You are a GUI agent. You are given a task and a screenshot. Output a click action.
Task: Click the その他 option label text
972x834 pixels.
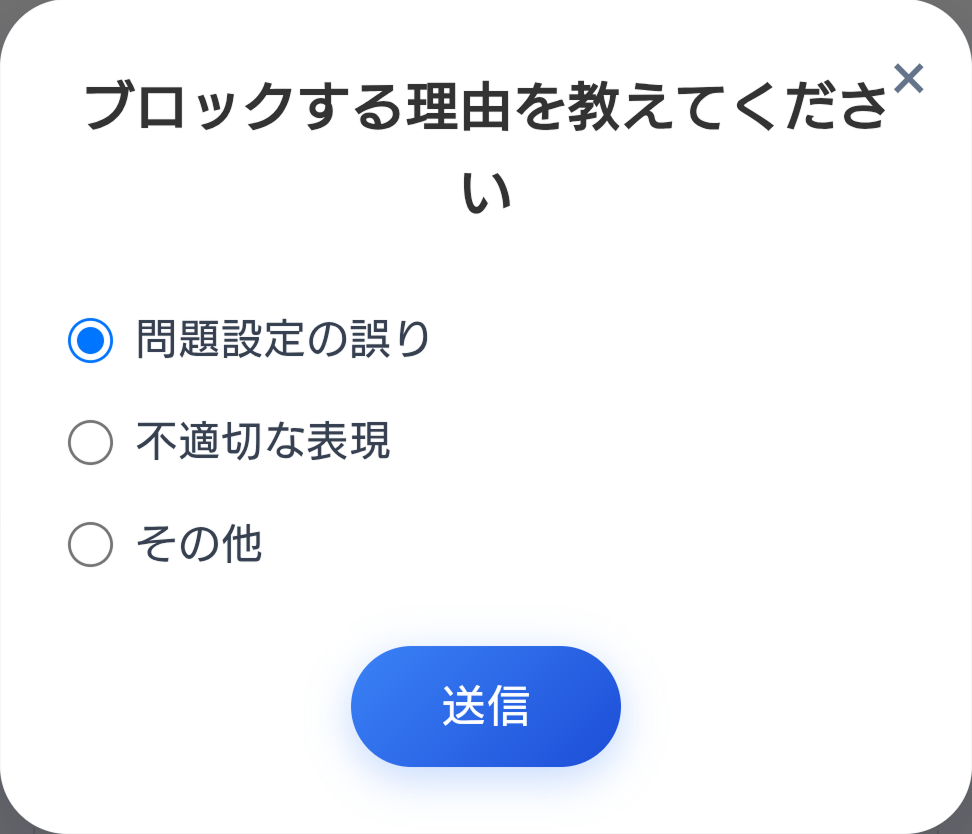click(x=198, y=544)
